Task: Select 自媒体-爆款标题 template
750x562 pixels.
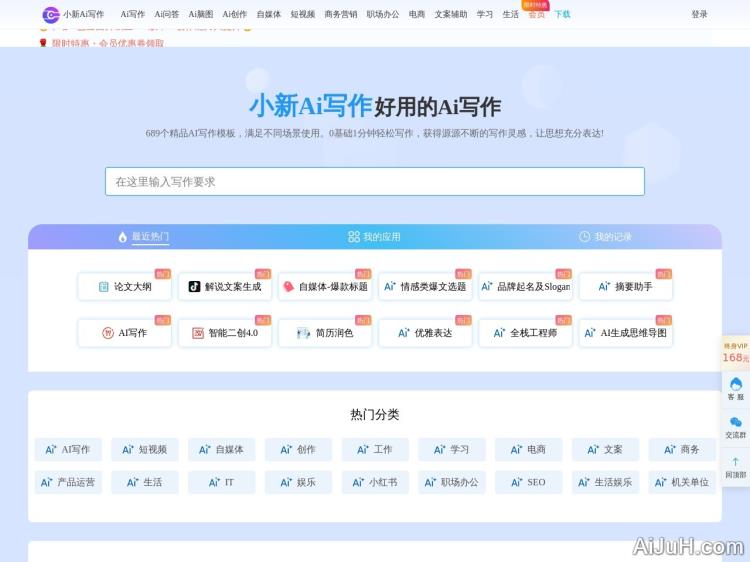Action: click(325, 287)
